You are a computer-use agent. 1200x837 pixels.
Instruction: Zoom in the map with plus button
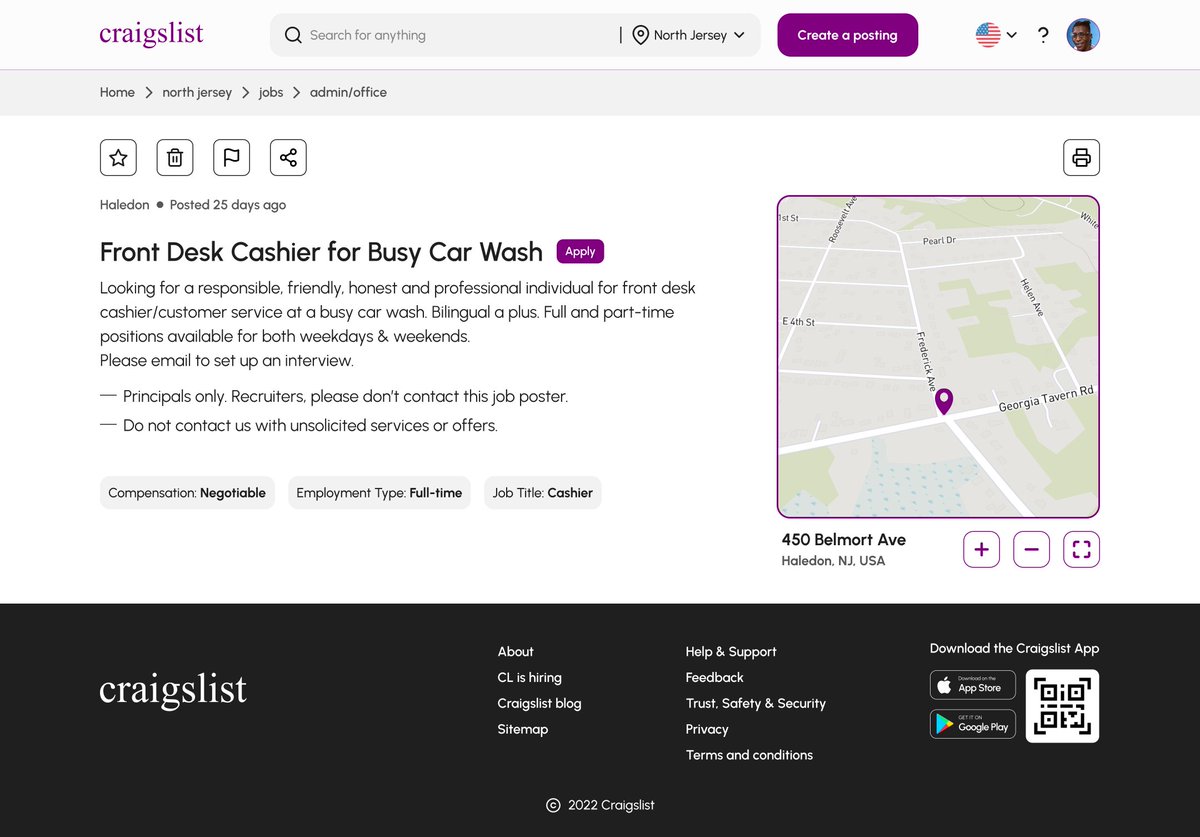(981, 549)
